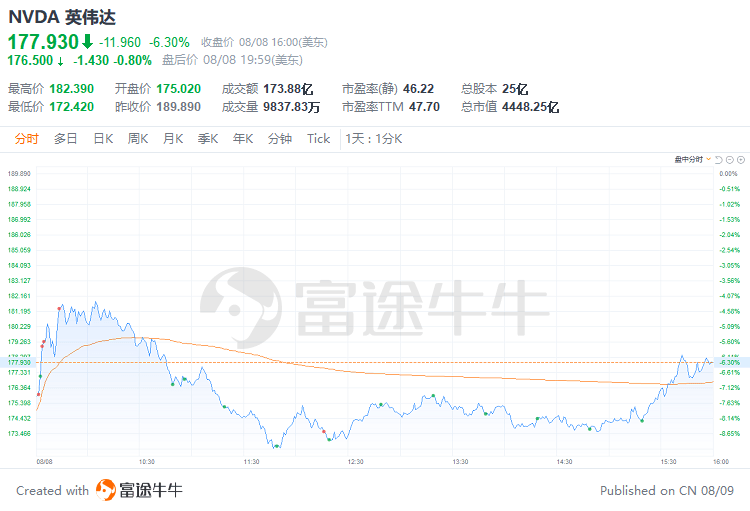The image size is (750, 511).
Task: Click the 盘后价 08/08 19:59(美东) timestamp
Action: point(232,60)
